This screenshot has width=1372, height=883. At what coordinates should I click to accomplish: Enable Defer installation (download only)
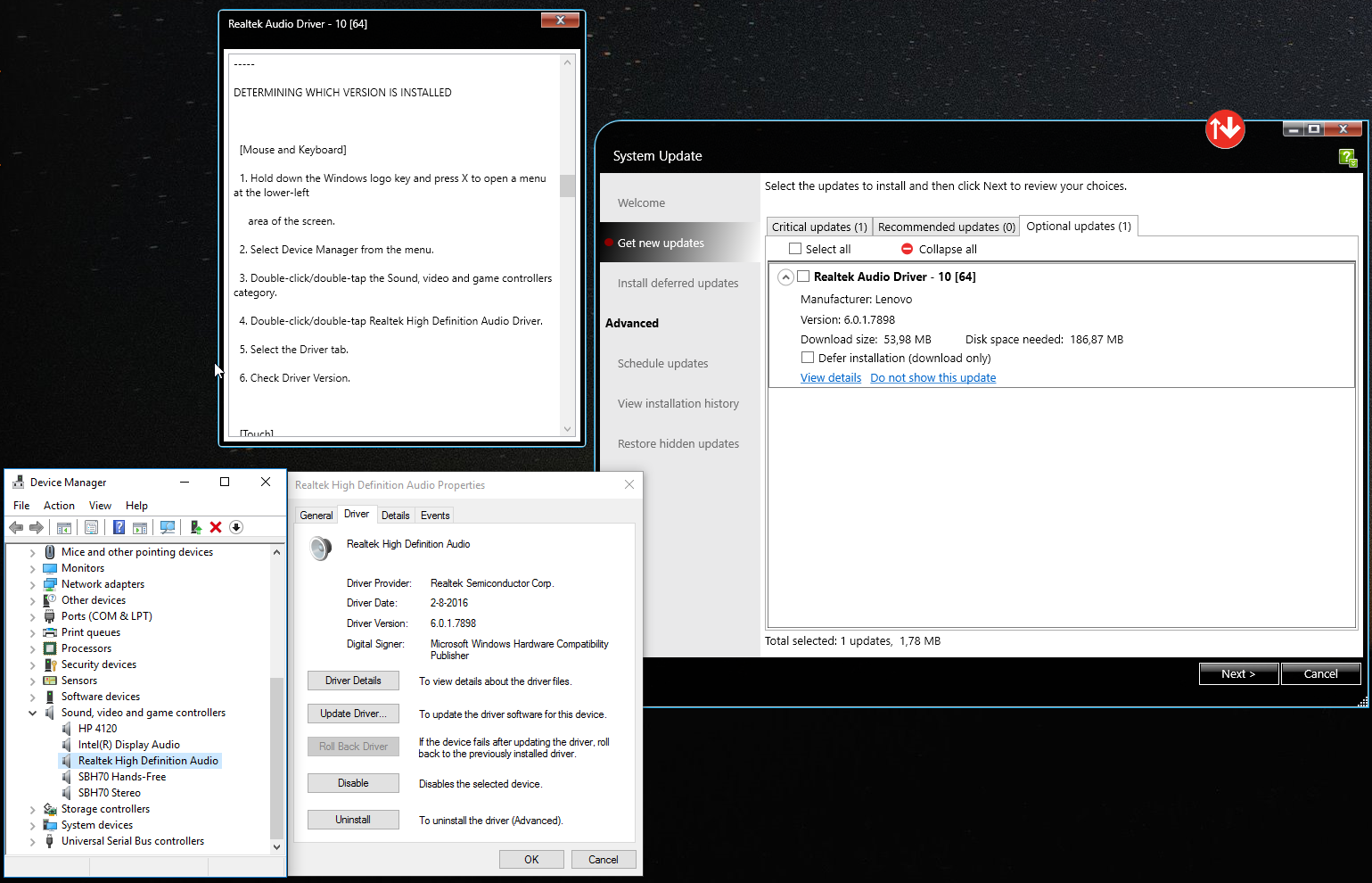[x=808, y=358]
